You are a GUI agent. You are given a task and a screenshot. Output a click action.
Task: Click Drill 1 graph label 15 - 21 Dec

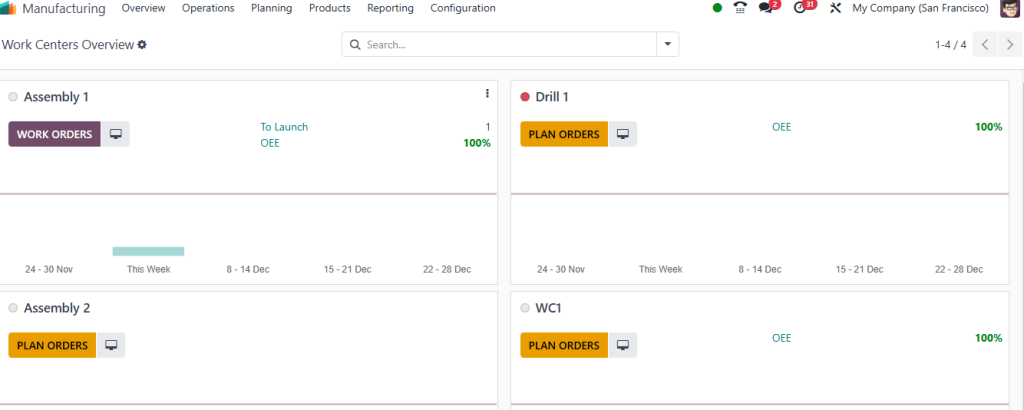tap(859, 270)
